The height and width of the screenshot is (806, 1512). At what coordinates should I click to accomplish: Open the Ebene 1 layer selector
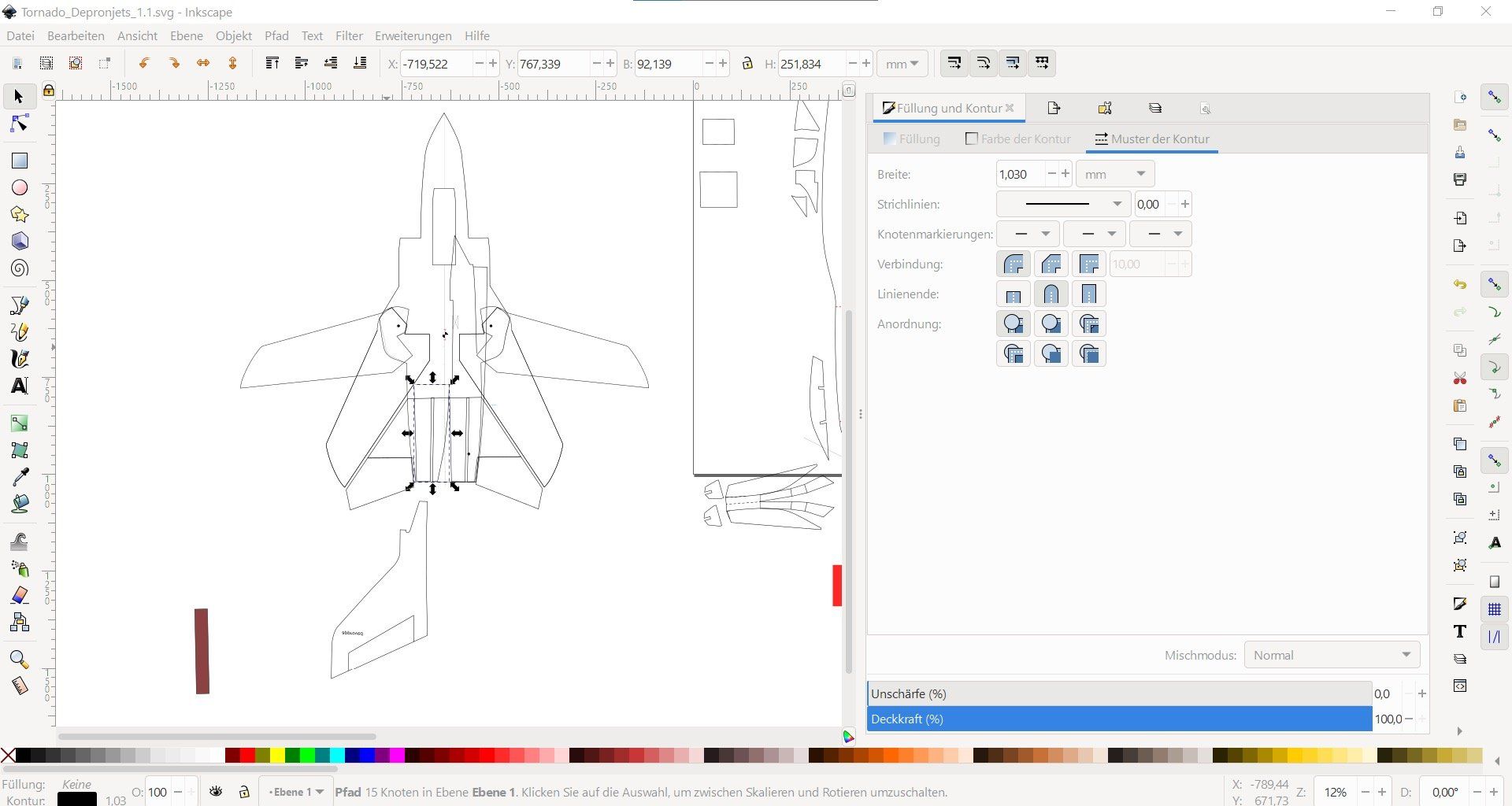296,792
